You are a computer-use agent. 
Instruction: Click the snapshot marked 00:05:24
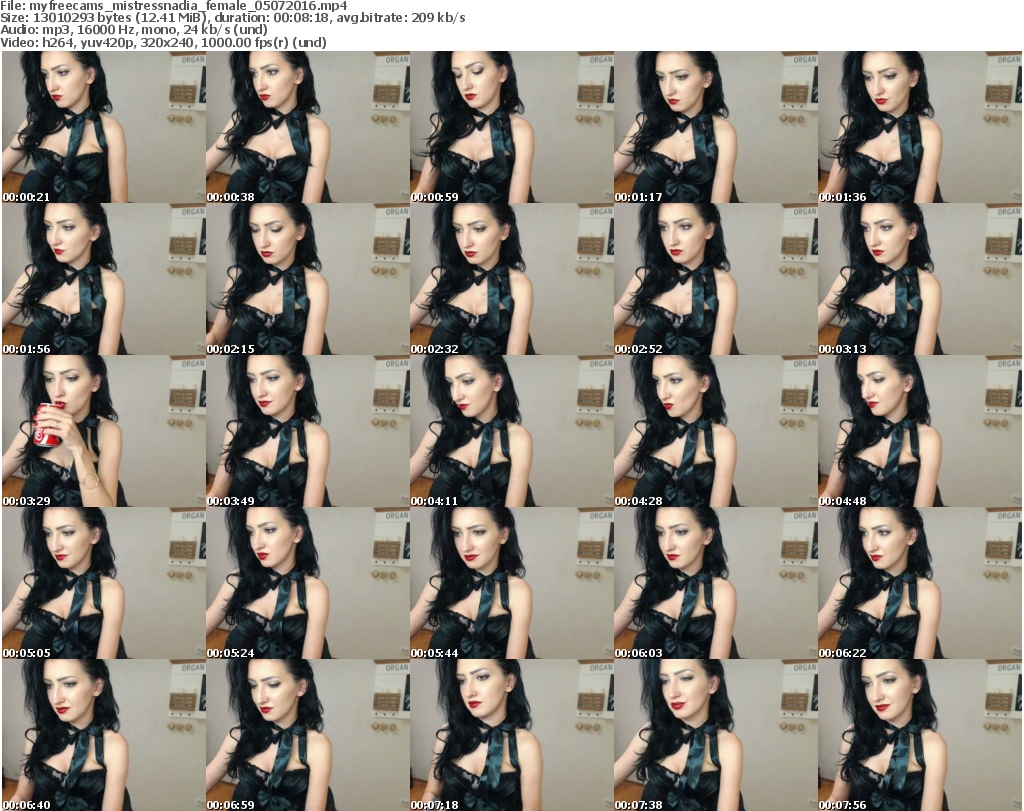coord(308,583)
